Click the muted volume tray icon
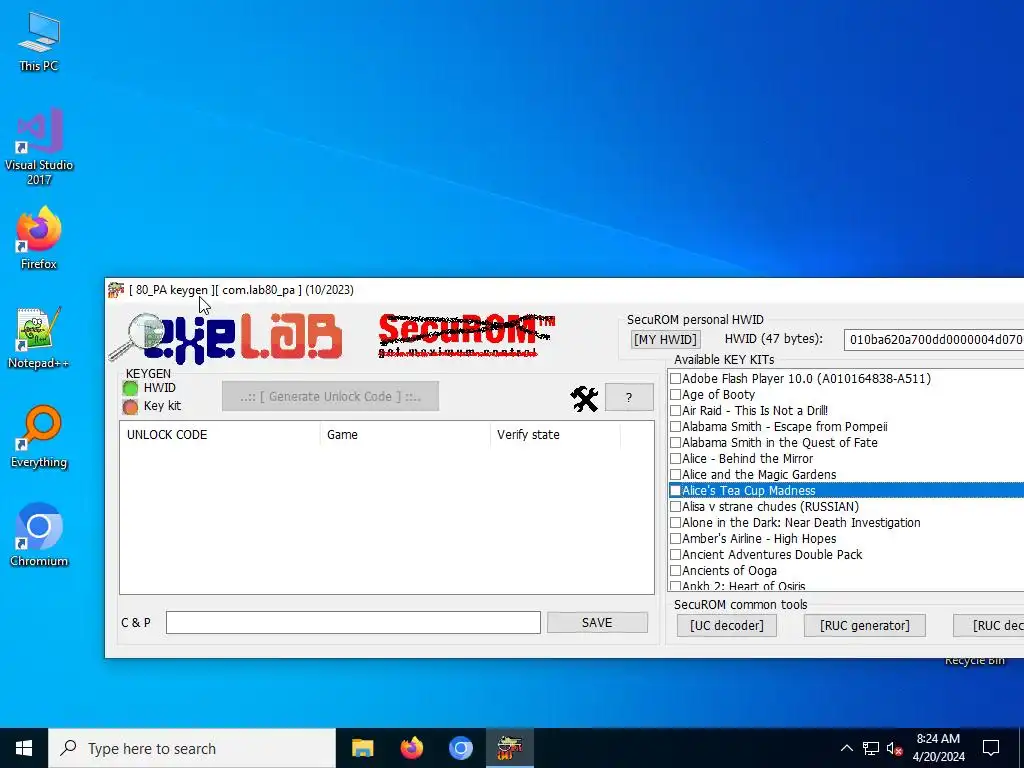 (x=895, y=748)
